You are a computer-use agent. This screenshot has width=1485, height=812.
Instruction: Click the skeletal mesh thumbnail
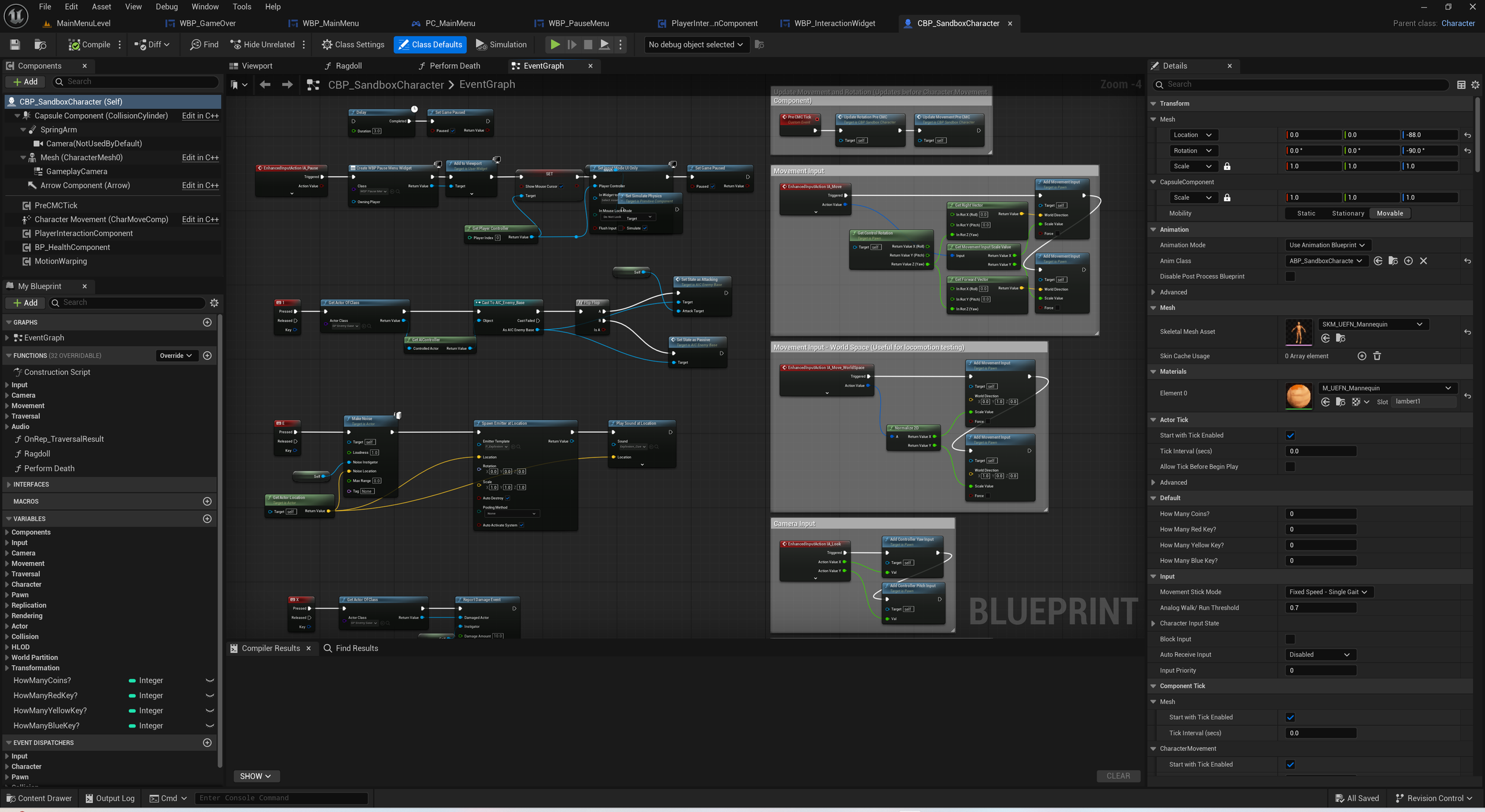(x=1299, y=331)
